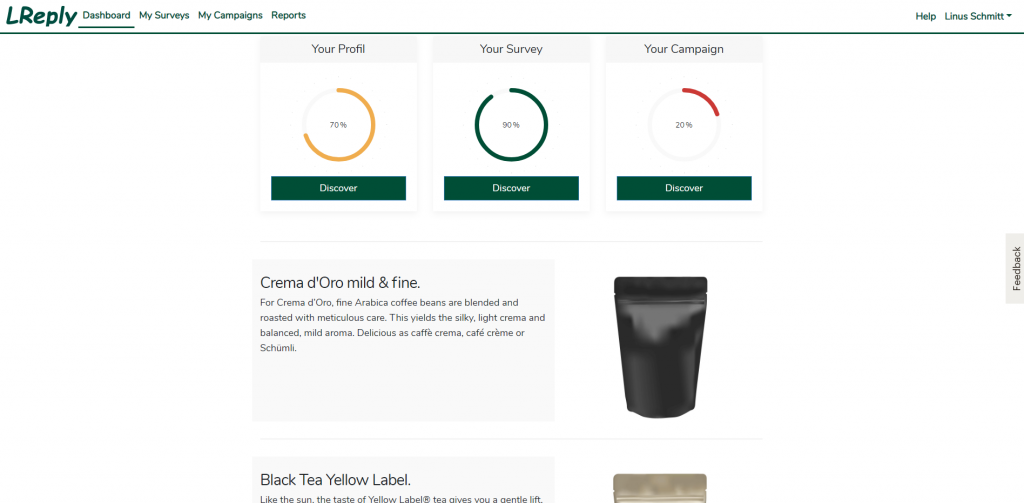Click the 20% campaign progress ring
1024x503 pixels.
[x=684, y=125]
